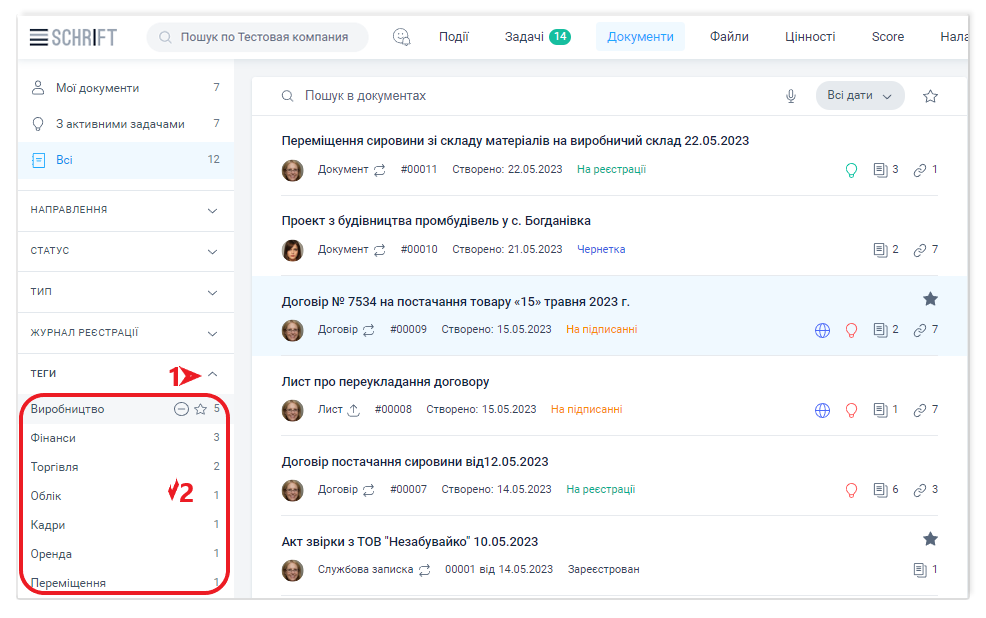Image resolution: width=986 pixels, height=618 pixels.
Task: Select Мої документи in sidebar
Action: coord(97,88)
